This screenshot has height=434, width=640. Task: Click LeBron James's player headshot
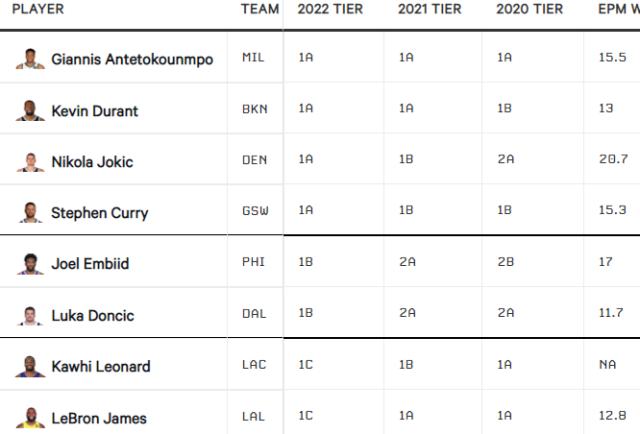[30, 417]
